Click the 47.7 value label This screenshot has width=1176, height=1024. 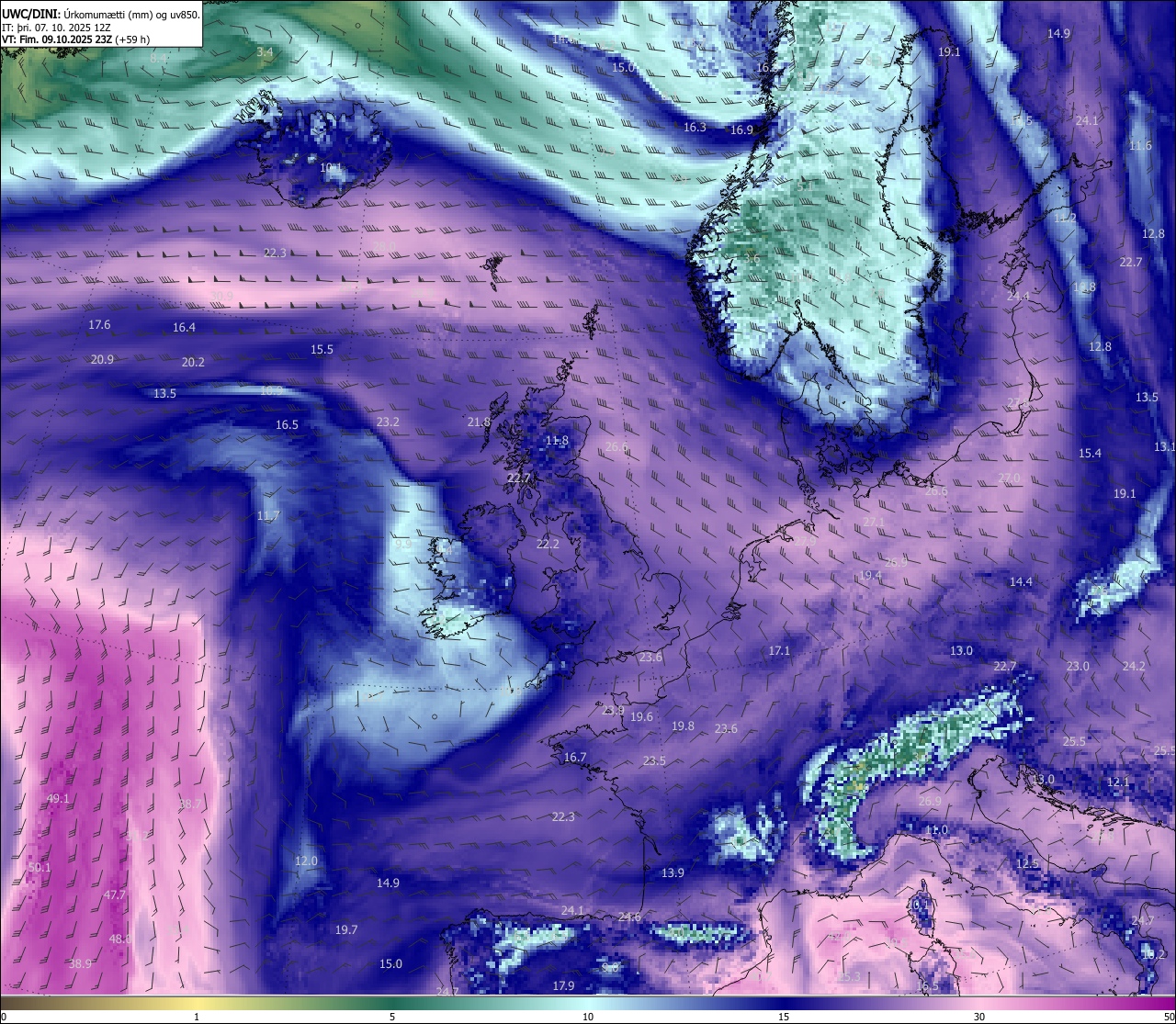114,895
